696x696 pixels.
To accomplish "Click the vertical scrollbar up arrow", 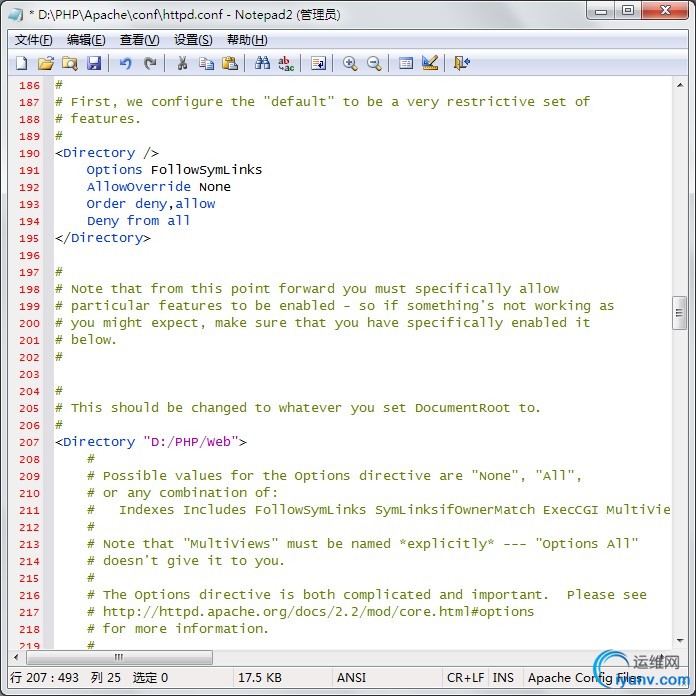I will (680, 85).
